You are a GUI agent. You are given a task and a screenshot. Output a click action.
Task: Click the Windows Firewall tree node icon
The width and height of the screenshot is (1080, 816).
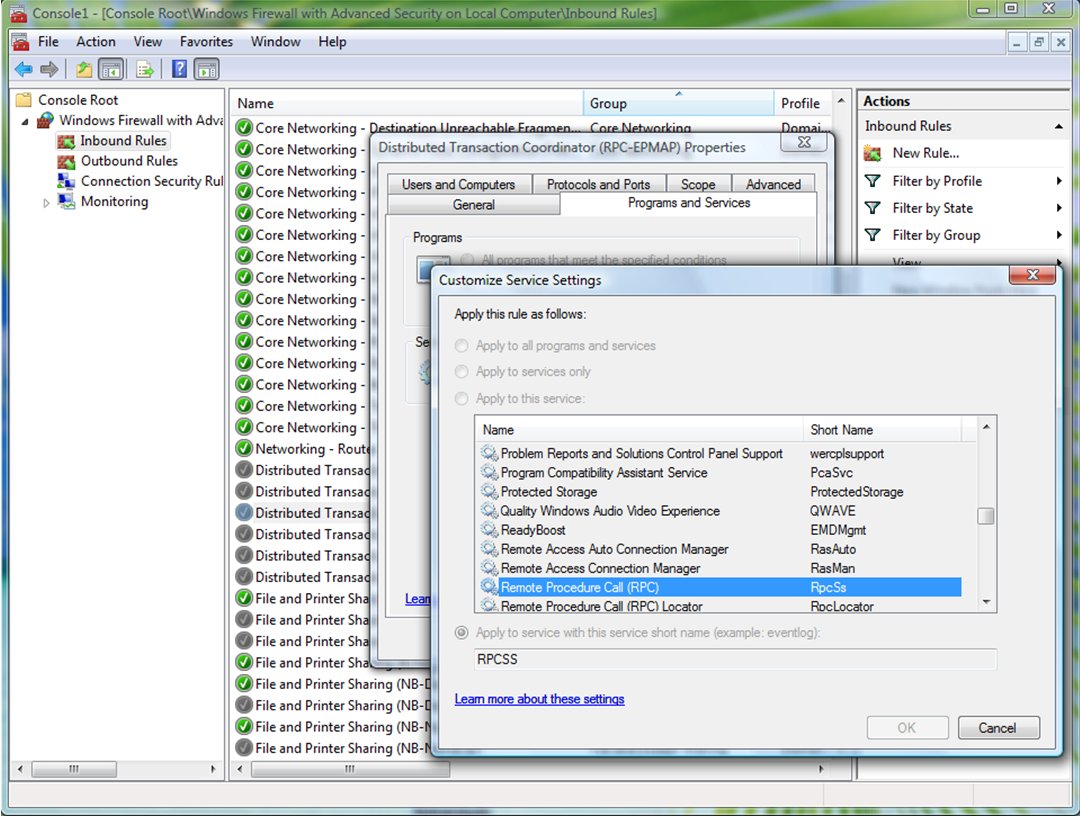point(45,121)
